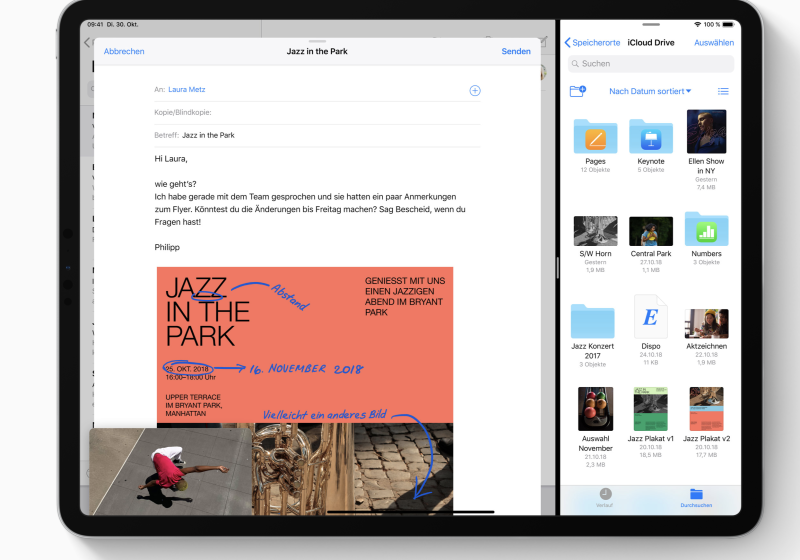The width and height of the screenshot is (800, 560).
Task: Open the Pages folder
Action: 595,135
